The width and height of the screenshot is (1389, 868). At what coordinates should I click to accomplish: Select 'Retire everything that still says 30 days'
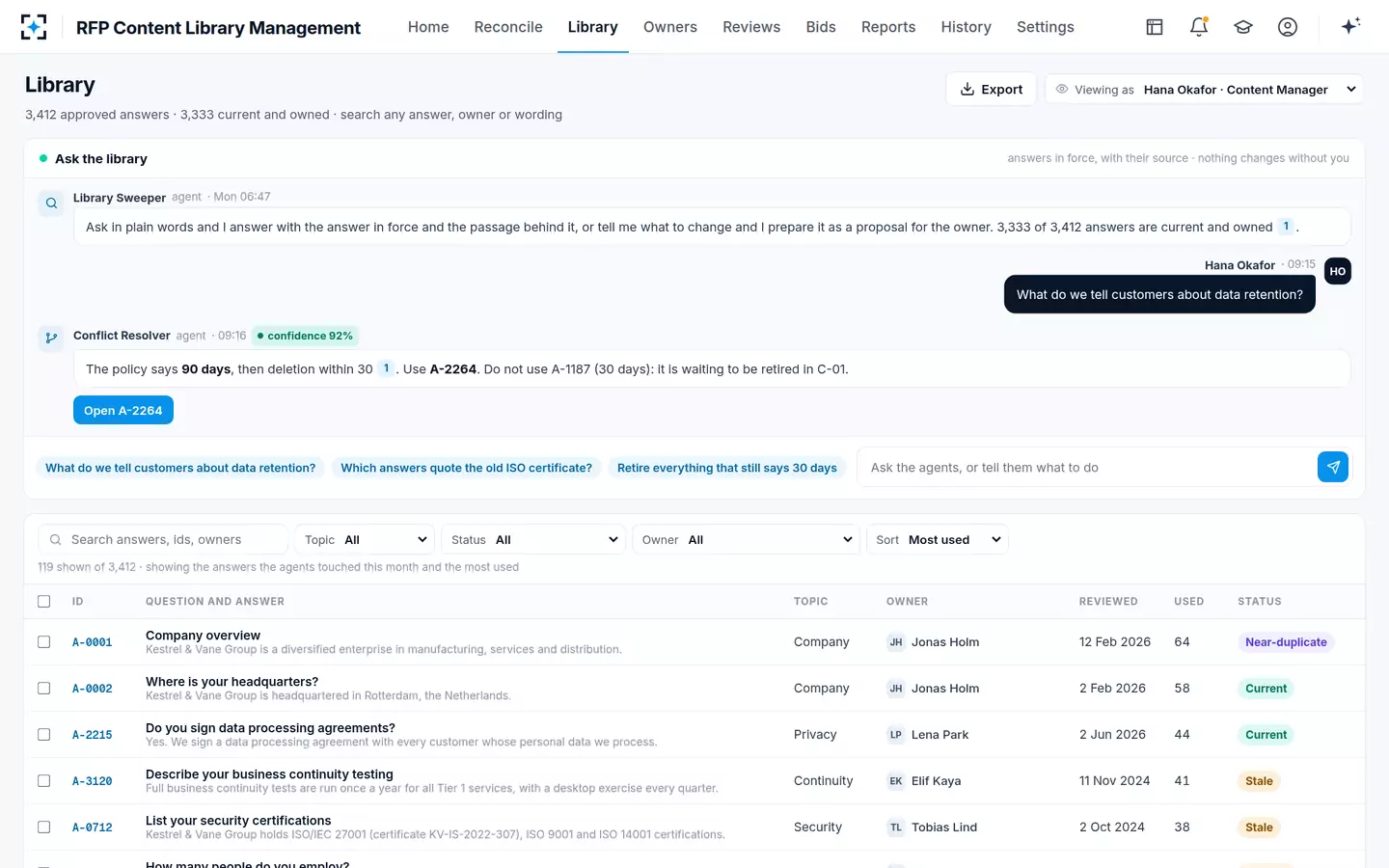(727, 468)
